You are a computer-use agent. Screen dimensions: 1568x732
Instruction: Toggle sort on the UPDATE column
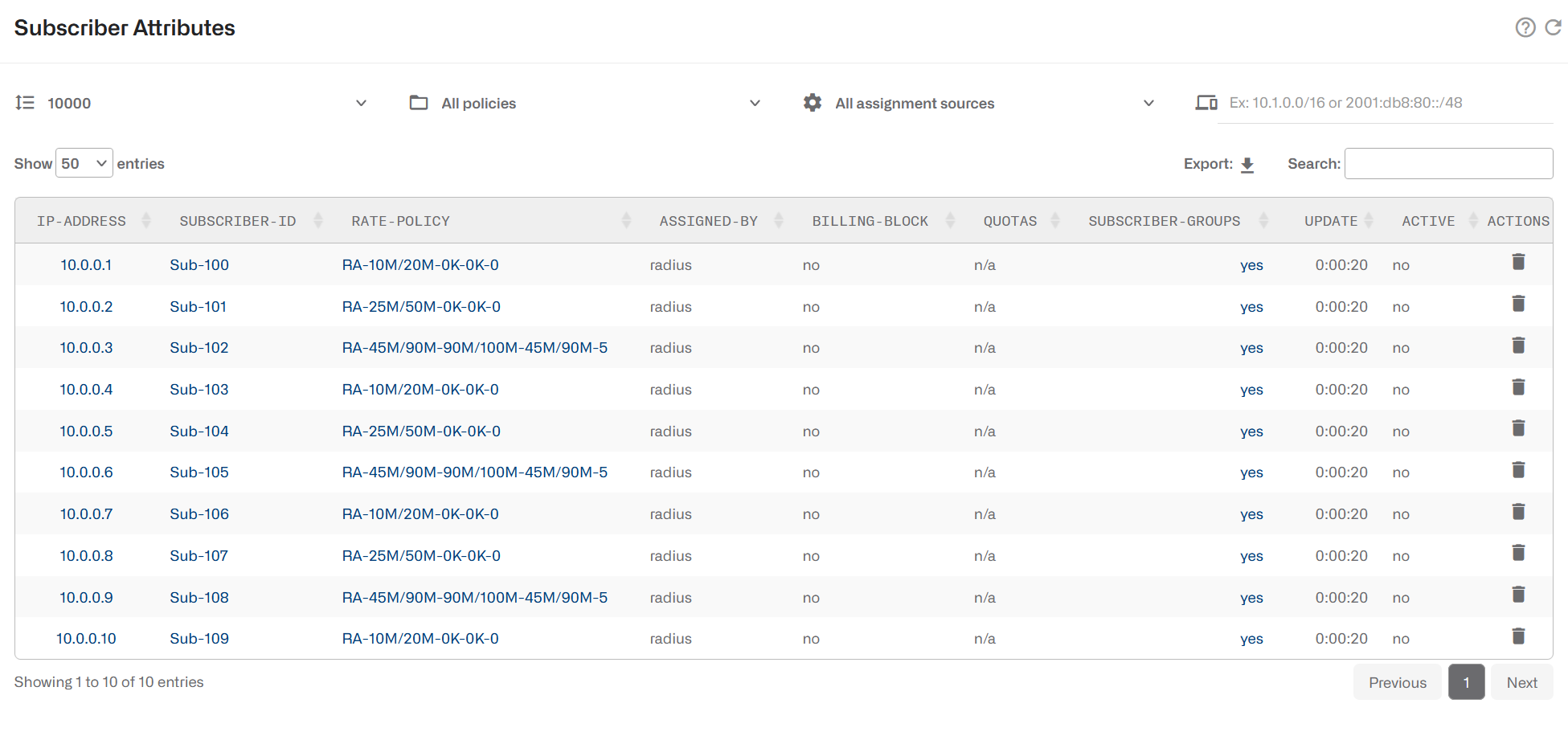[x=1368, y=219]
